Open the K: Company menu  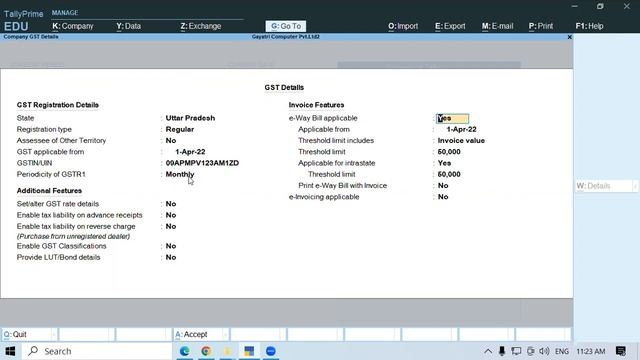point(73,26)
